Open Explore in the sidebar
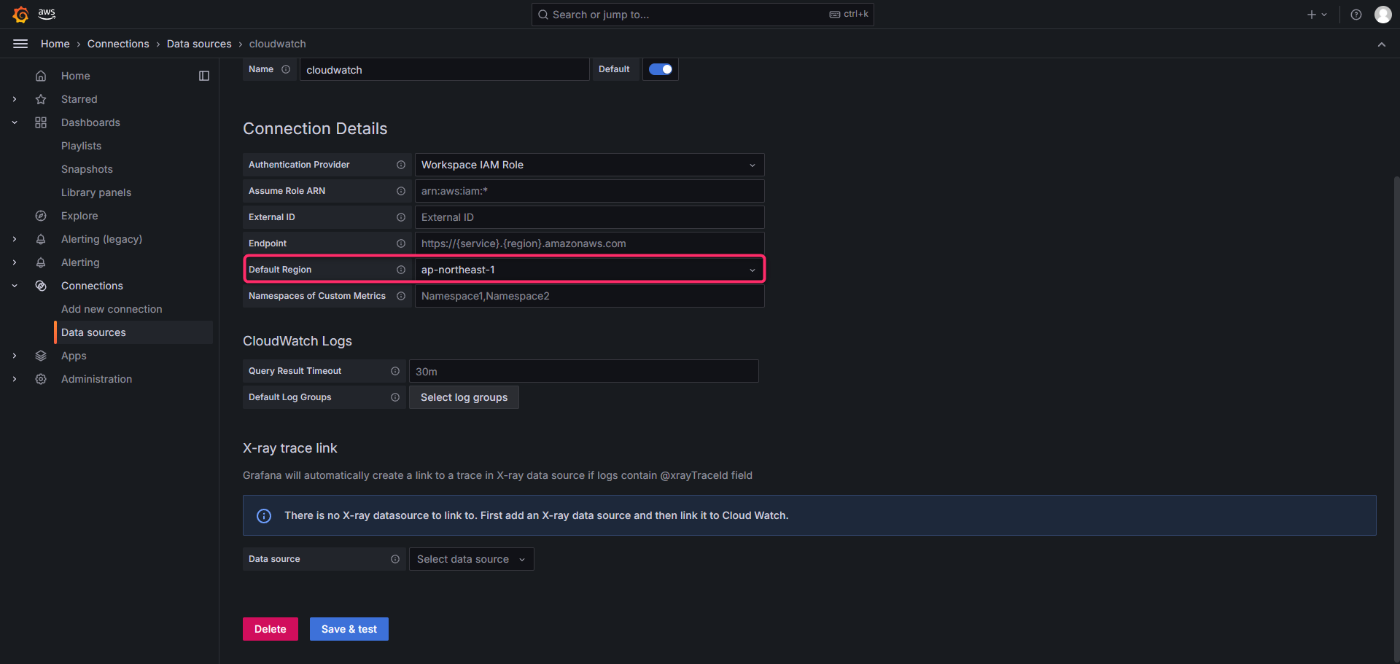1400x664 pixels. coord(79,216)
